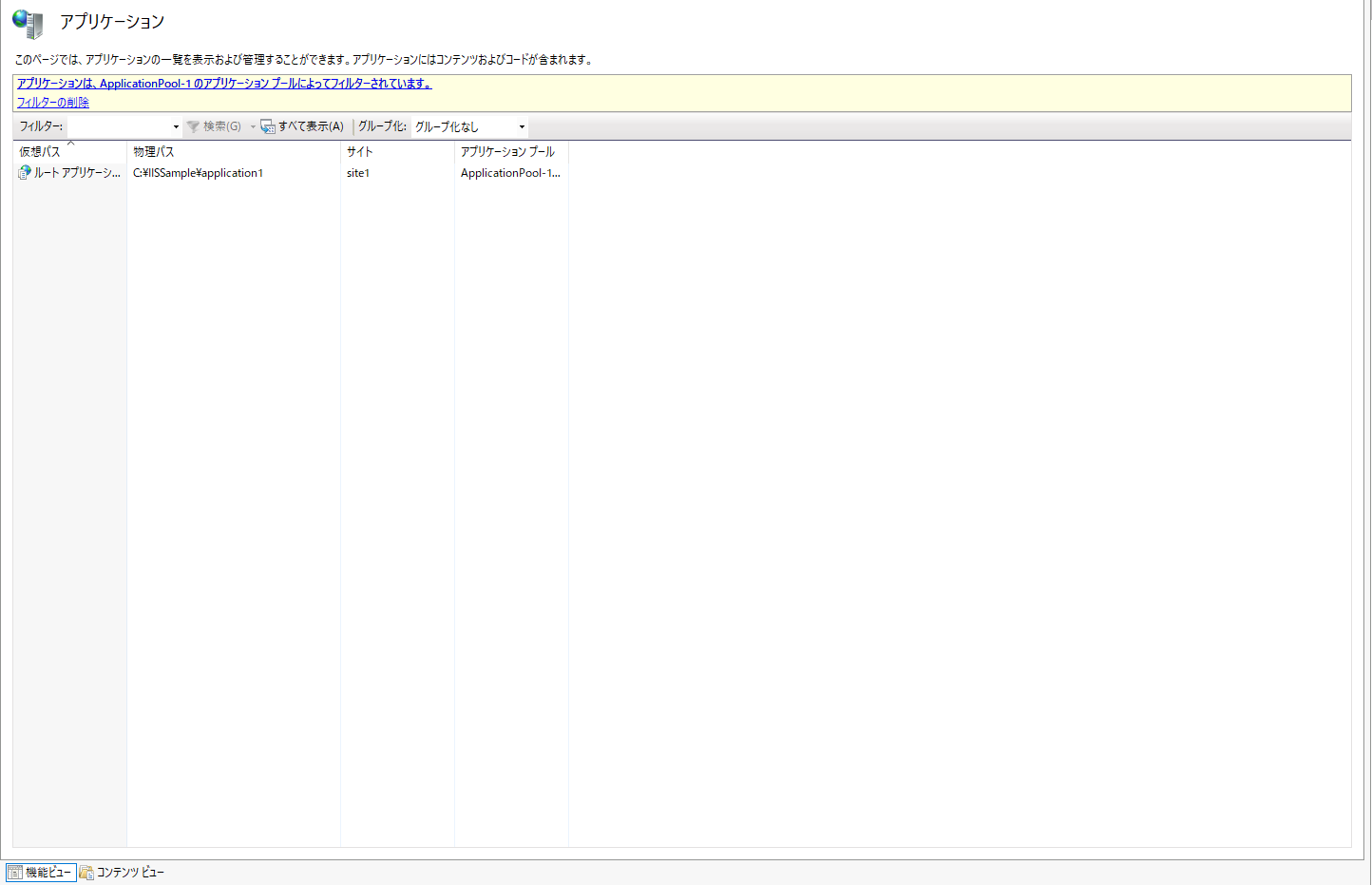Click the フィルターの削除 link
This screenshot has height=885, width=1372.
pos(53,103)
